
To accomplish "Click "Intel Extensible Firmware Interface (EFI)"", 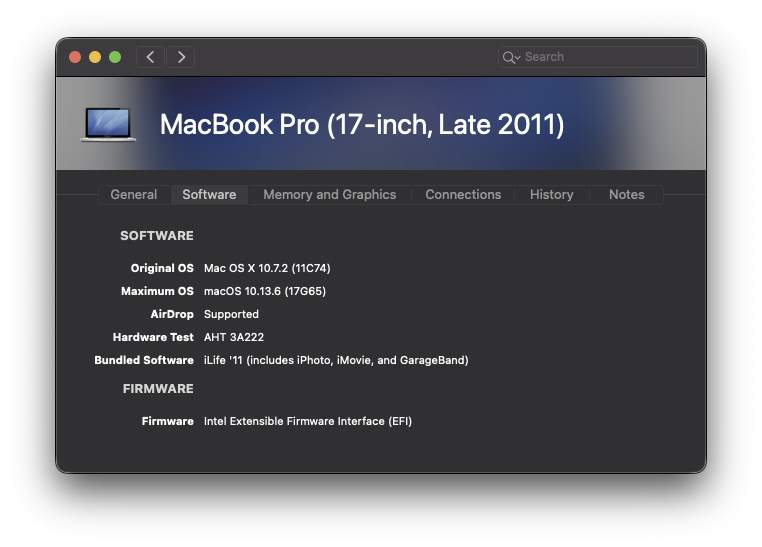I will click(x=308, y=421).
